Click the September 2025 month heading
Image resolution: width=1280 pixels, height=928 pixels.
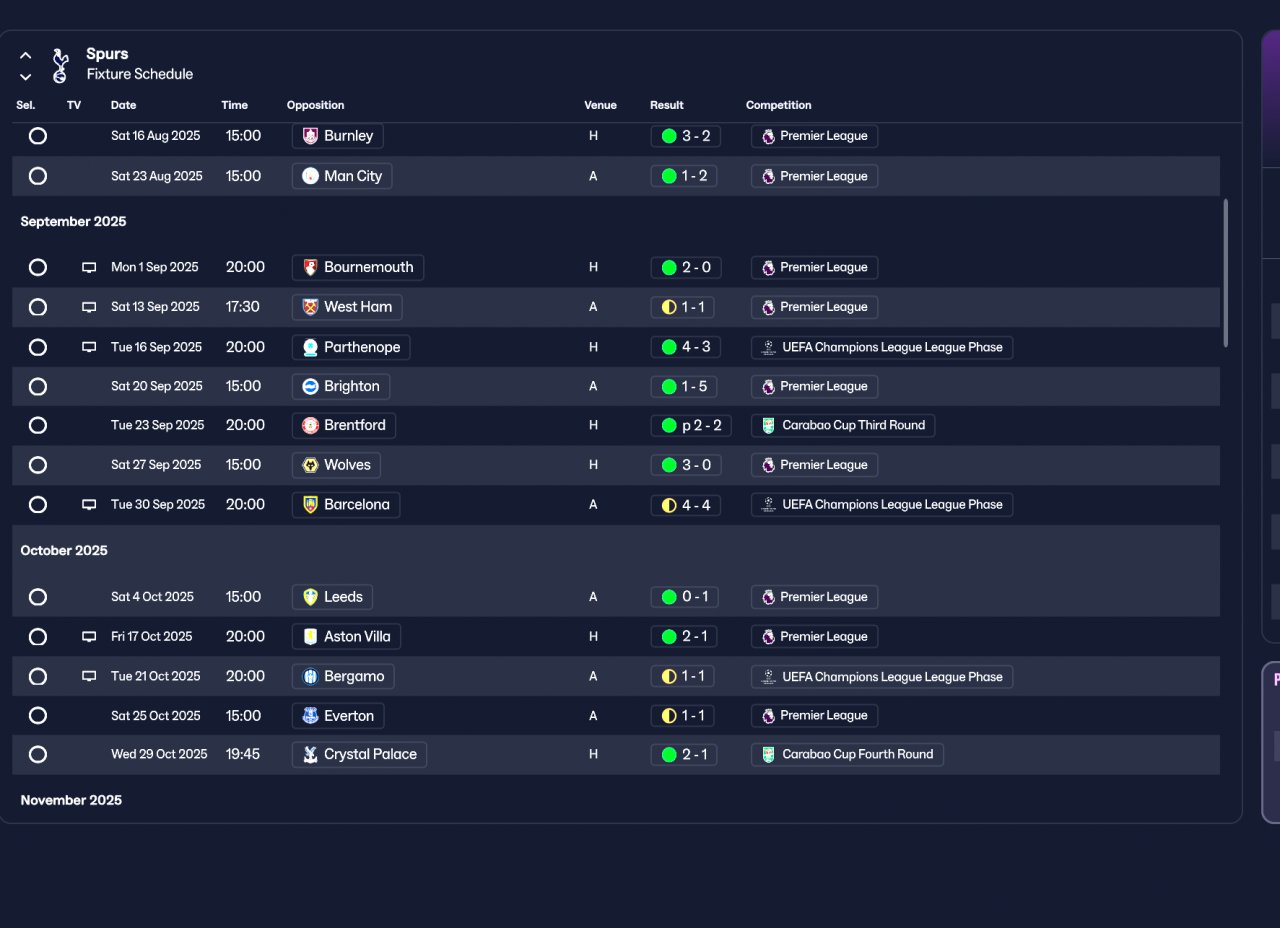point(74,222)
